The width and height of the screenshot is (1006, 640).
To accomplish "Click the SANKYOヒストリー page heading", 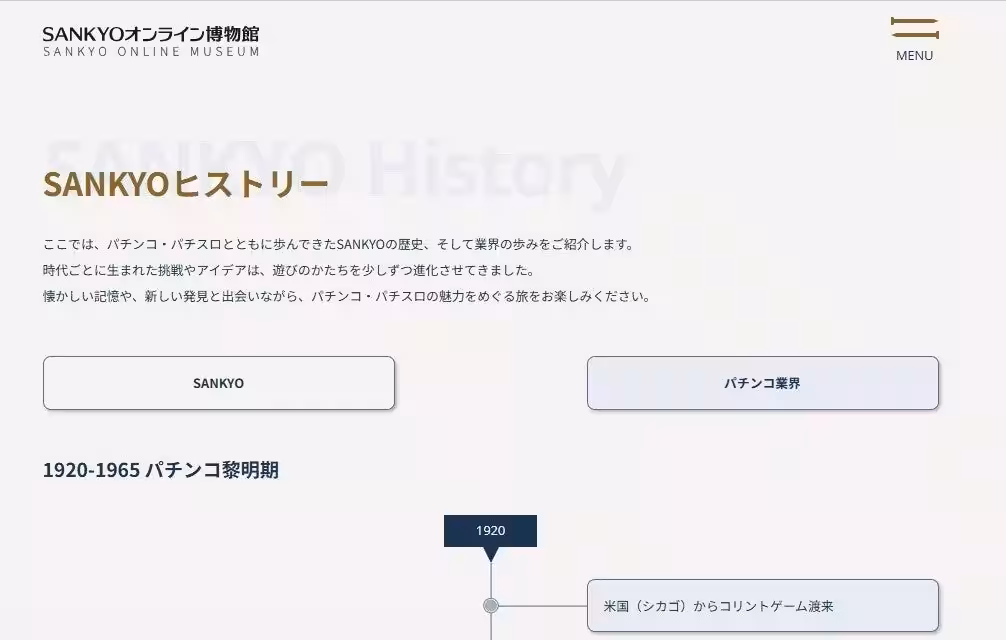I will point(185,184).
